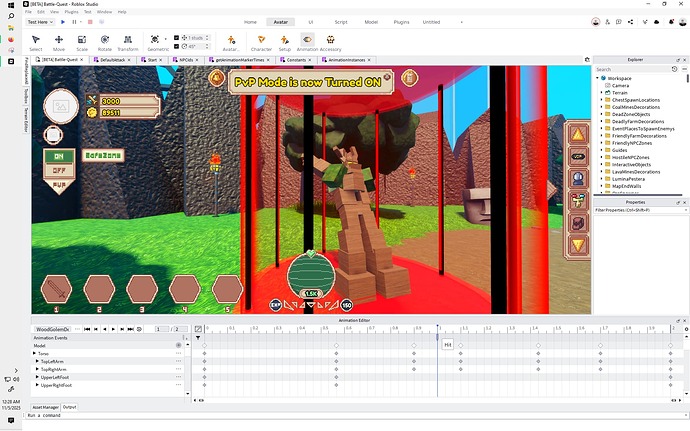Jump to first animation frame
Viewport: 690px width, 431px height.
[87, 329]
